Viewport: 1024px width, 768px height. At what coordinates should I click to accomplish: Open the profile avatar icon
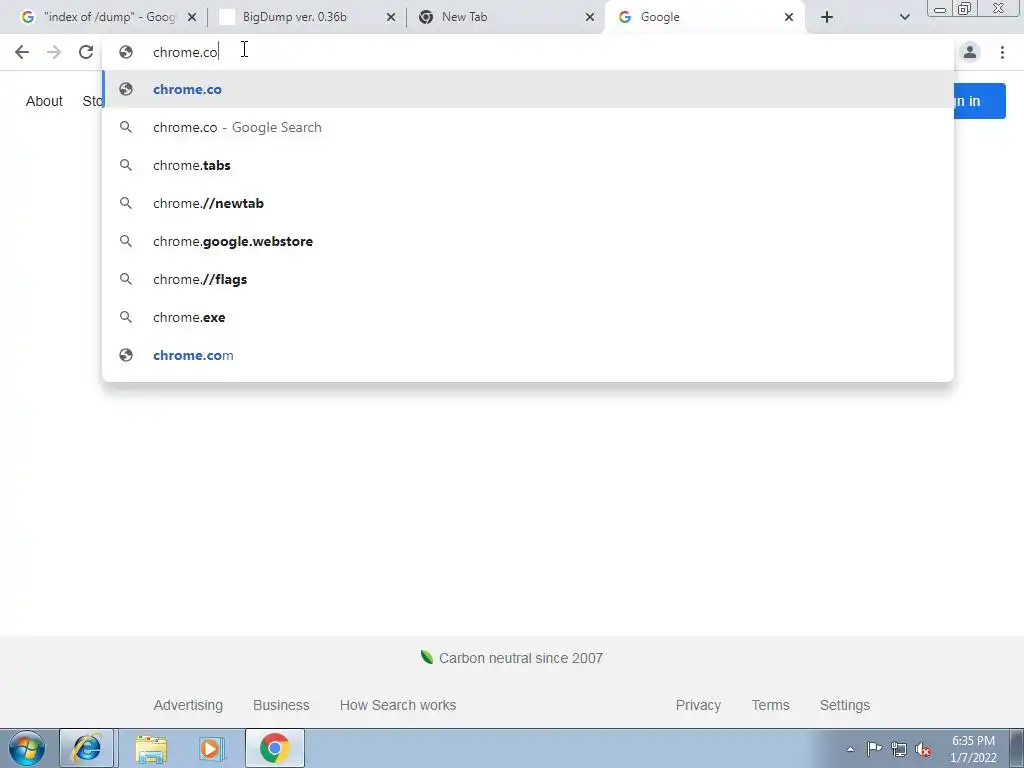tap(970, 52)
